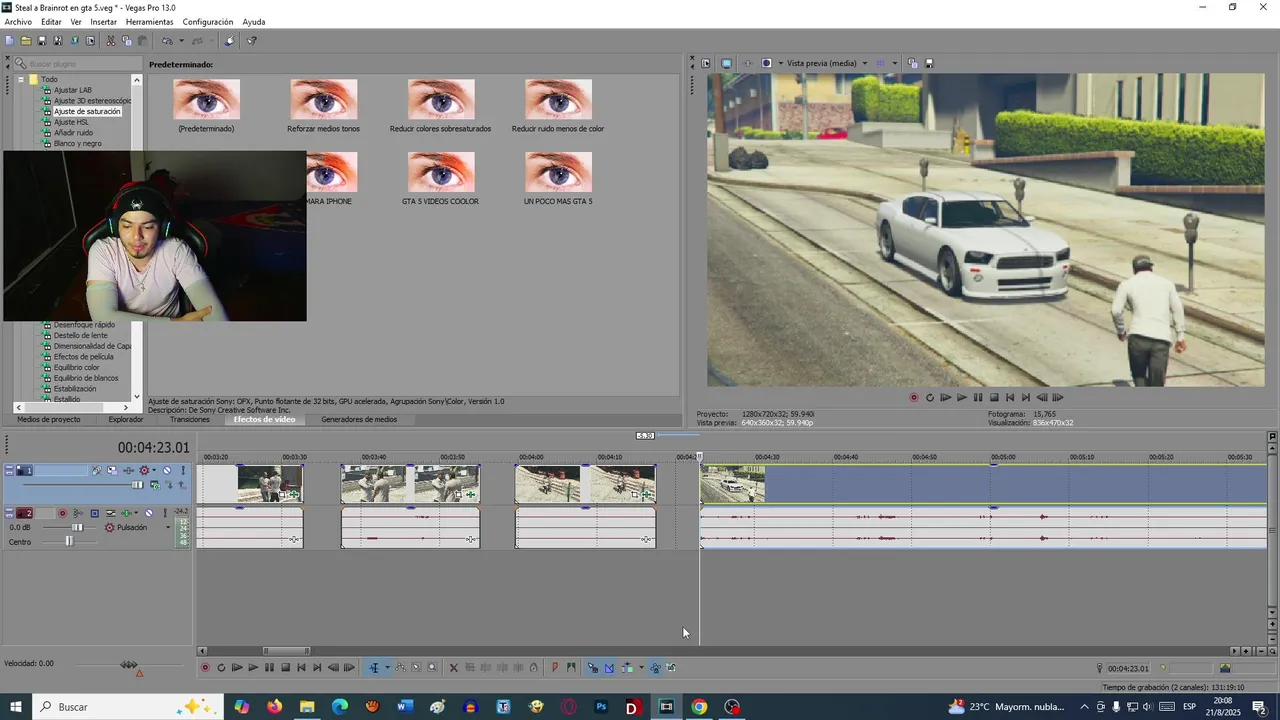Screen dimensions: 1280x720
Task: Mute audio track 2
Action: click(149, 513)
